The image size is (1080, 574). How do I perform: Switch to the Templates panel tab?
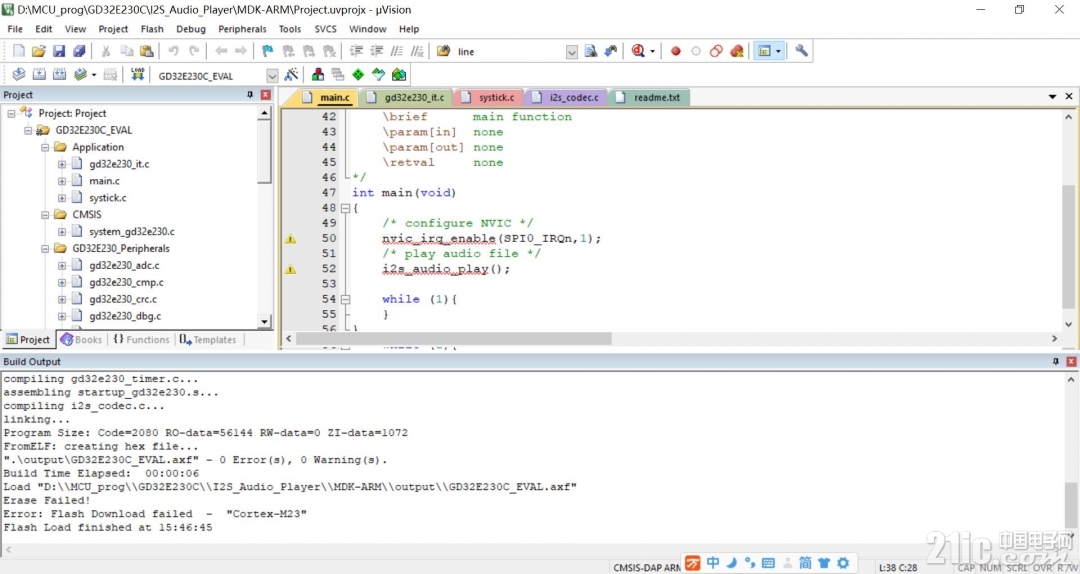(207, 340)
